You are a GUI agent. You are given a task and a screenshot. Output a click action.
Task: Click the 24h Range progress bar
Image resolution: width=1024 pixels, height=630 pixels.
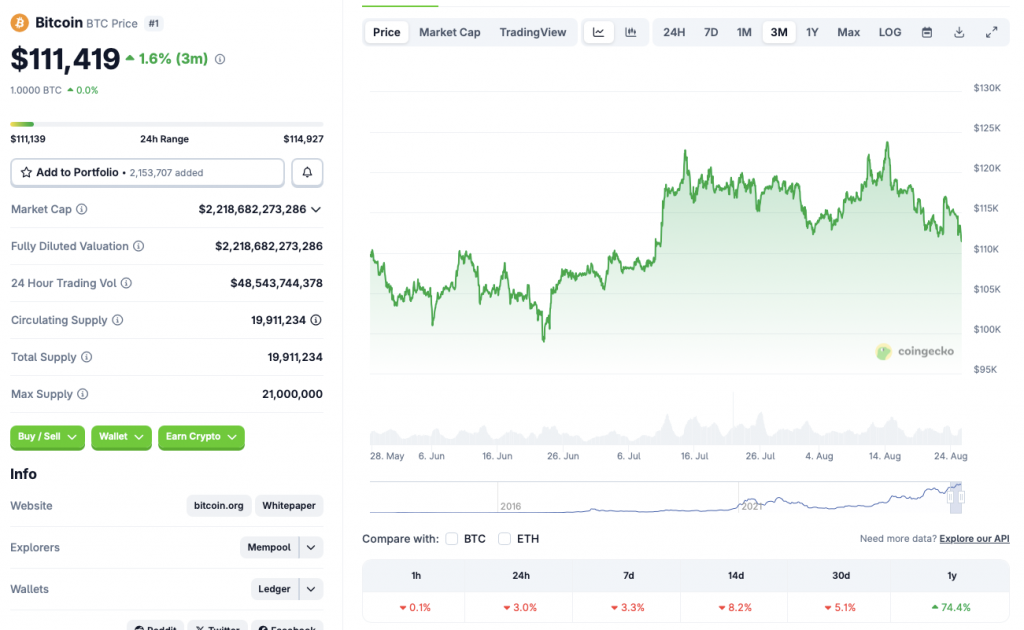(x=167, y=124)
